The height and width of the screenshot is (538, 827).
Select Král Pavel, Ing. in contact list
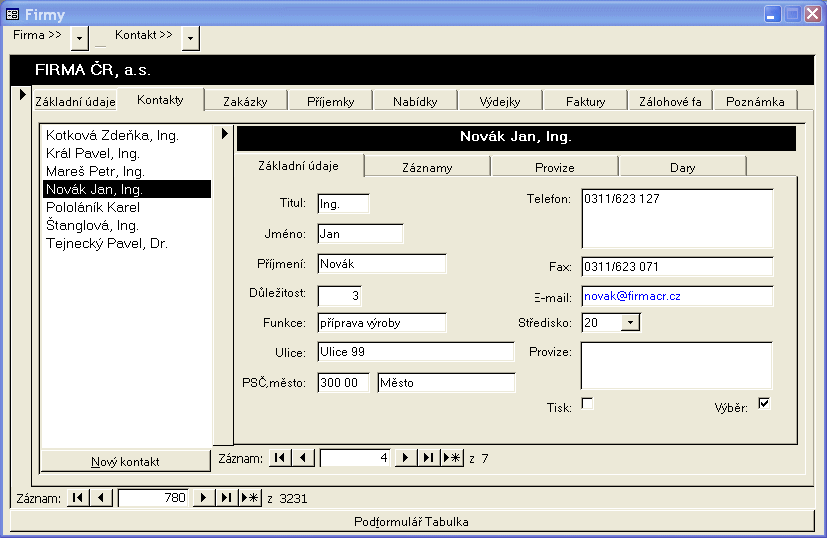[93, 154]
